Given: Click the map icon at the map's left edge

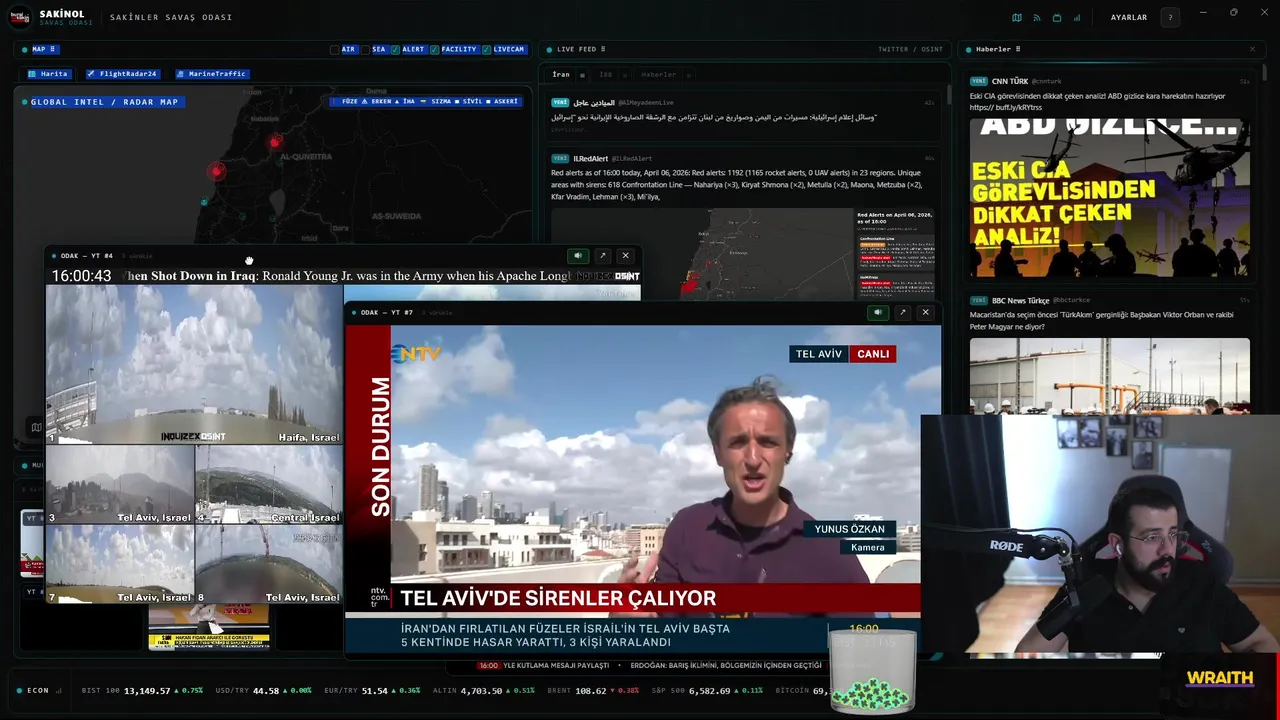Looking at the screenshot, I should (x=36, y=428).
